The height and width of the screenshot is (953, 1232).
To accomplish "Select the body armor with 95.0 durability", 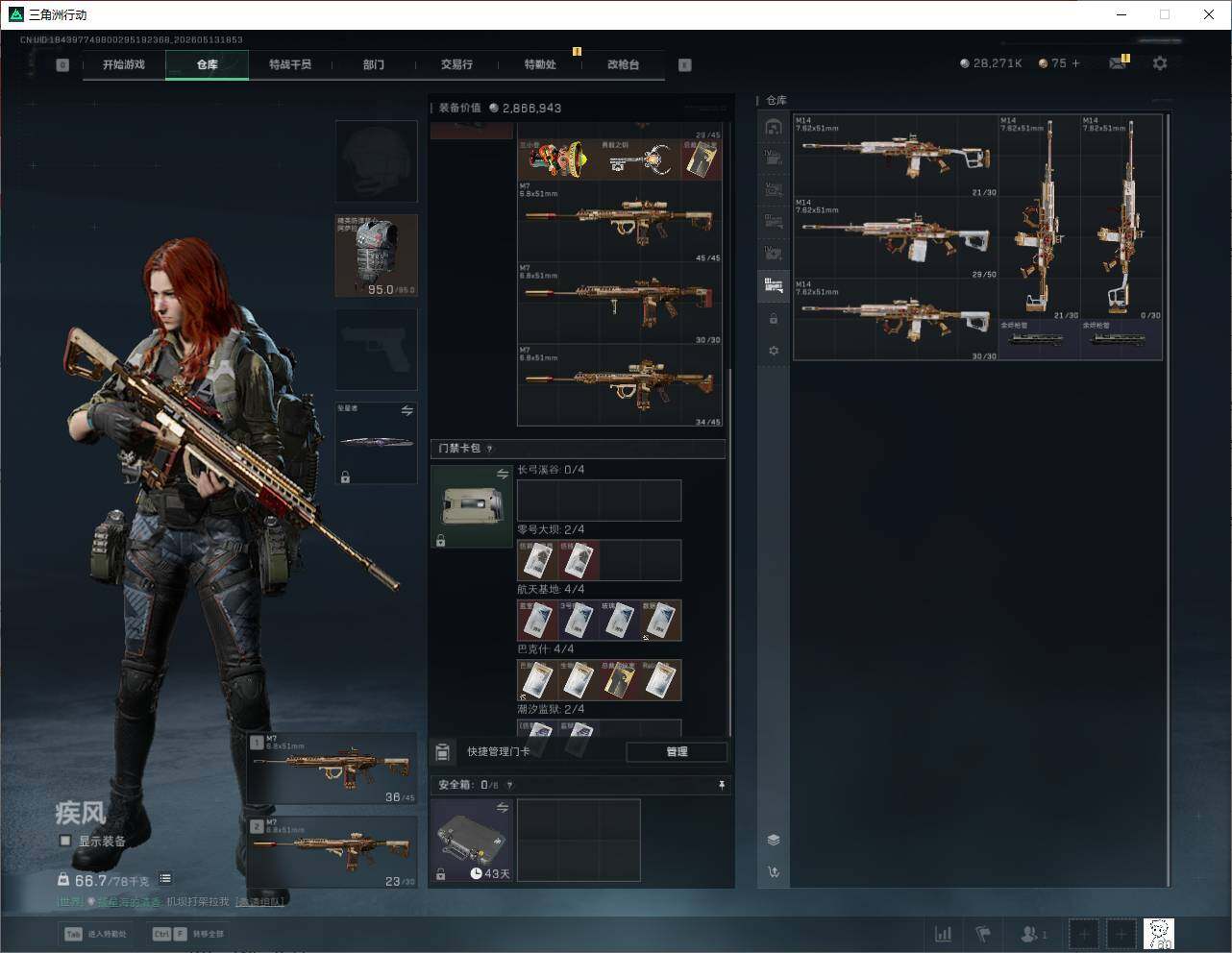I will [x=377, y=256].
